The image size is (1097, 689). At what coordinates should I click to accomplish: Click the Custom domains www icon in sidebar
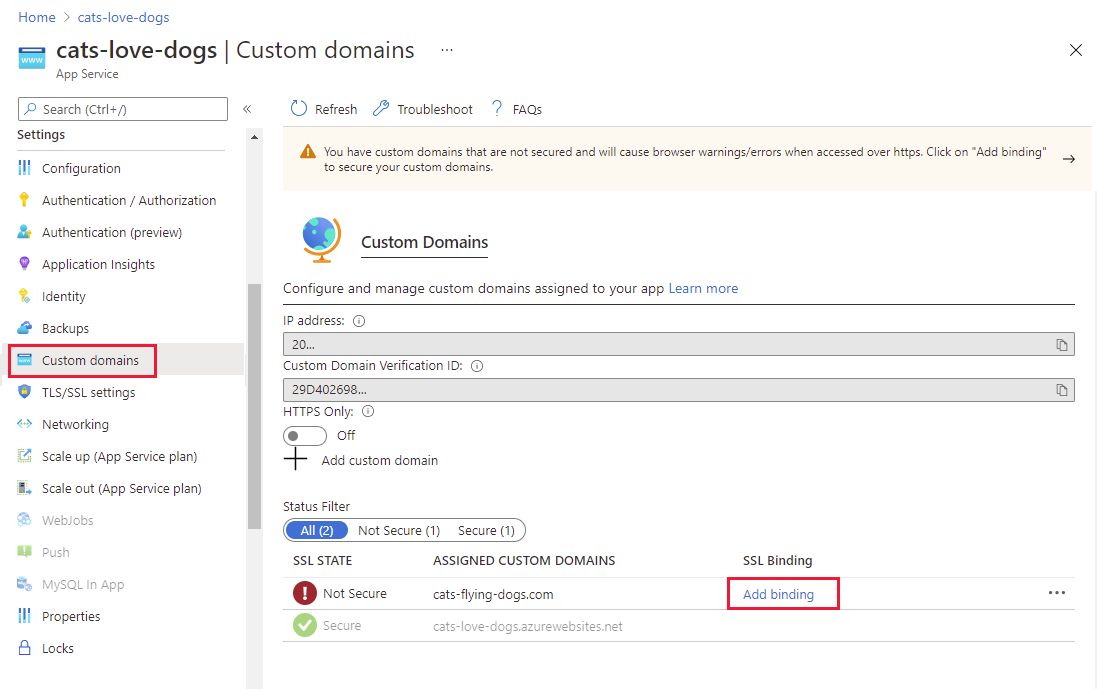click(24, 360)
